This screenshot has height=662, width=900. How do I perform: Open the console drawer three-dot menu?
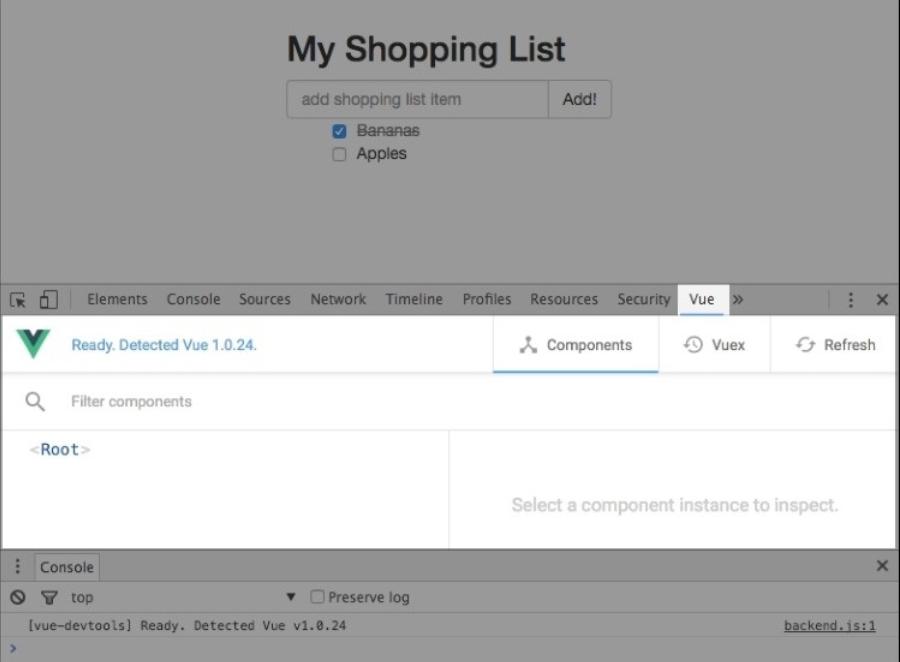pyautogui.click(x=17, y=567)
